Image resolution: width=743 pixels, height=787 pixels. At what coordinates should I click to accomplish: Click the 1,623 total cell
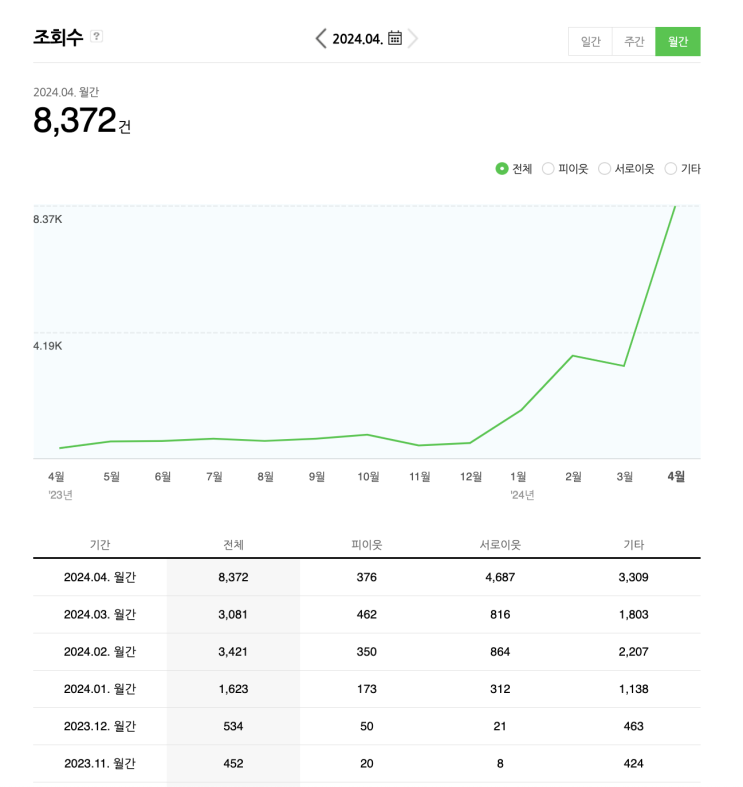coord(233,689)
